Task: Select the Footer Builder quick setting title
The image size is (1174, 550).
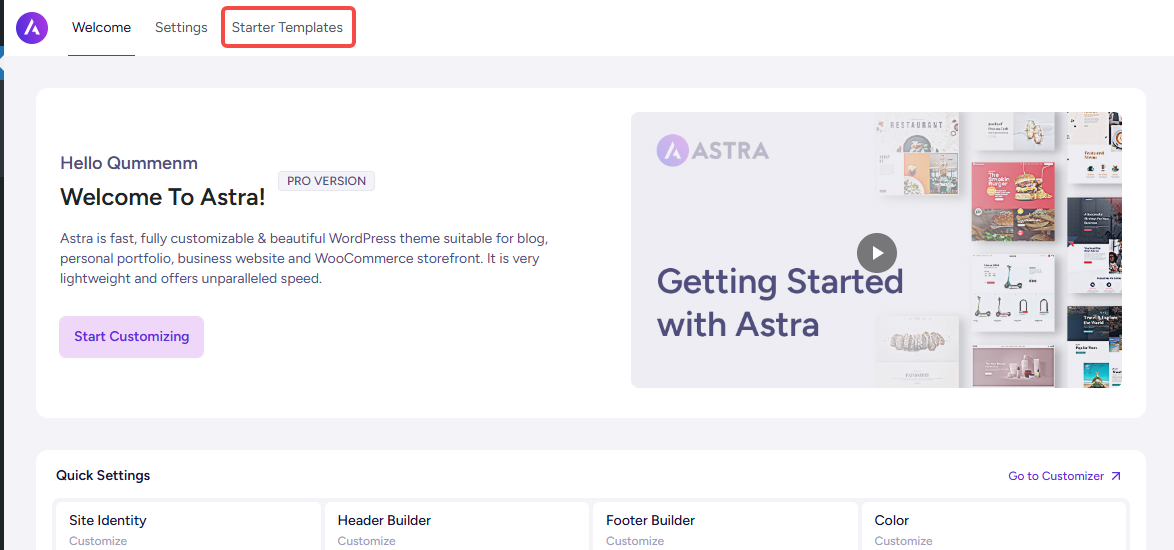Action: (650, 520)
